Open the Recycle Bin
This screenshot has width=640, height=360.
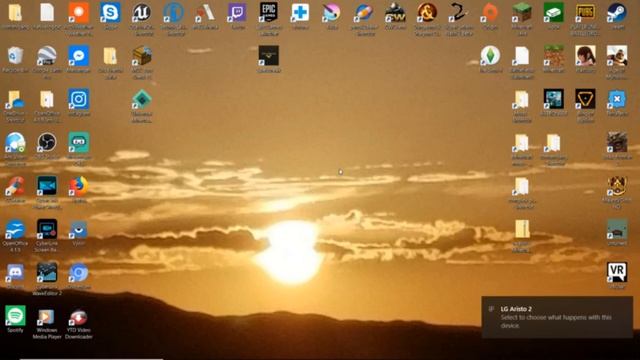[x=15, y=56]
